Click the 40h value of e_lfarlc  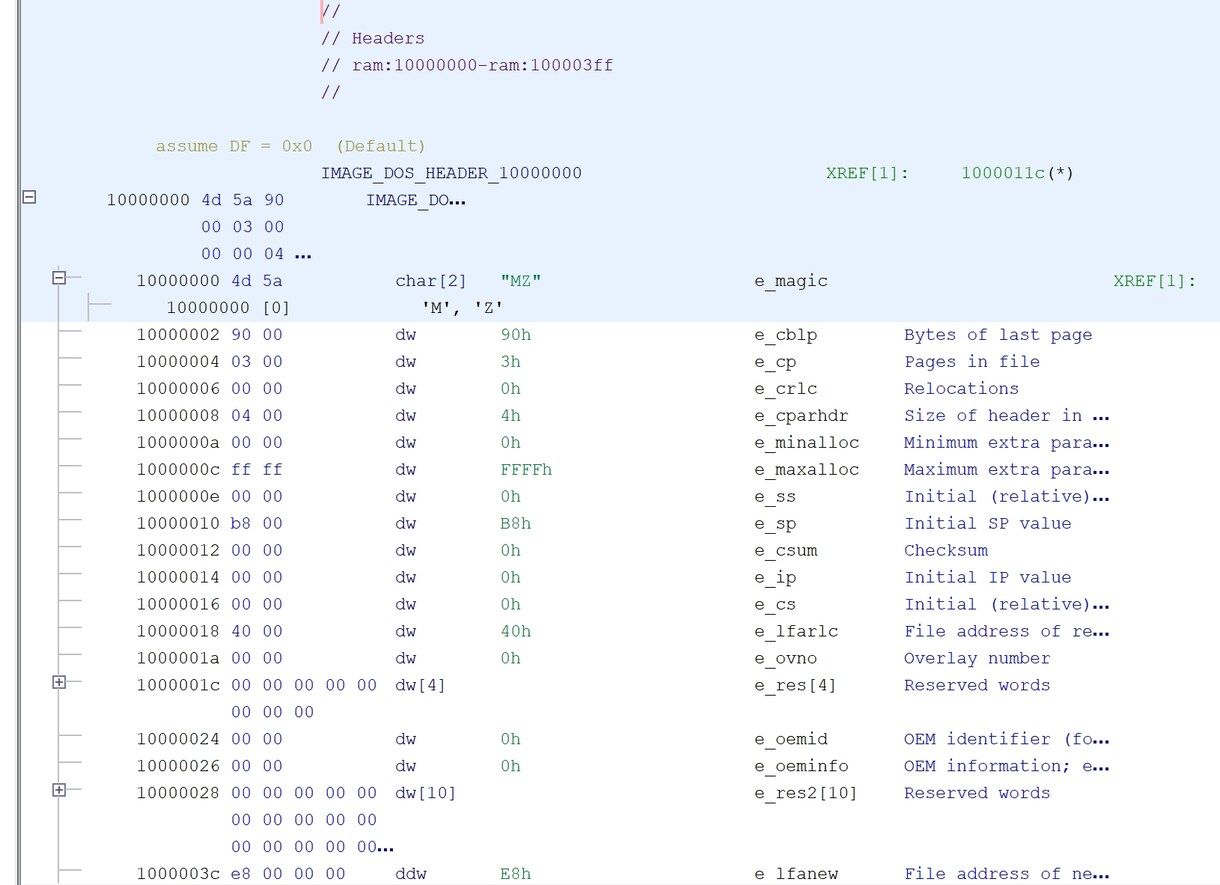[516, 632]
